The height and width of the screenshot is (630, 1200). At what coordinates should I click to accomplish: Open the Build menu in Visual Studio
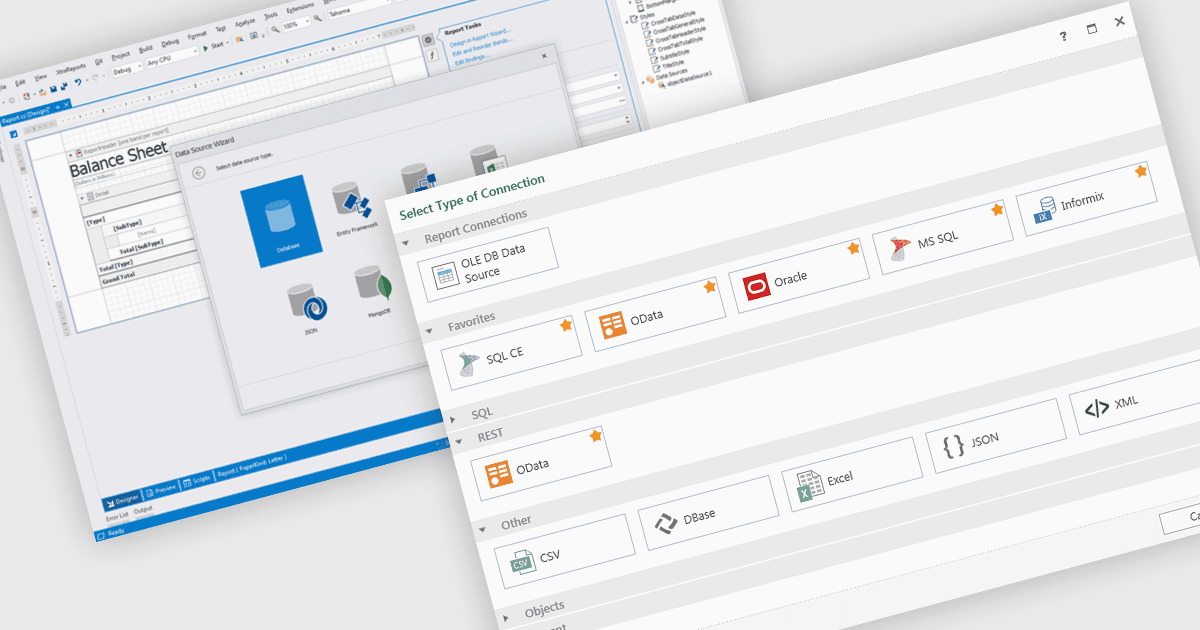coord(146,47)
